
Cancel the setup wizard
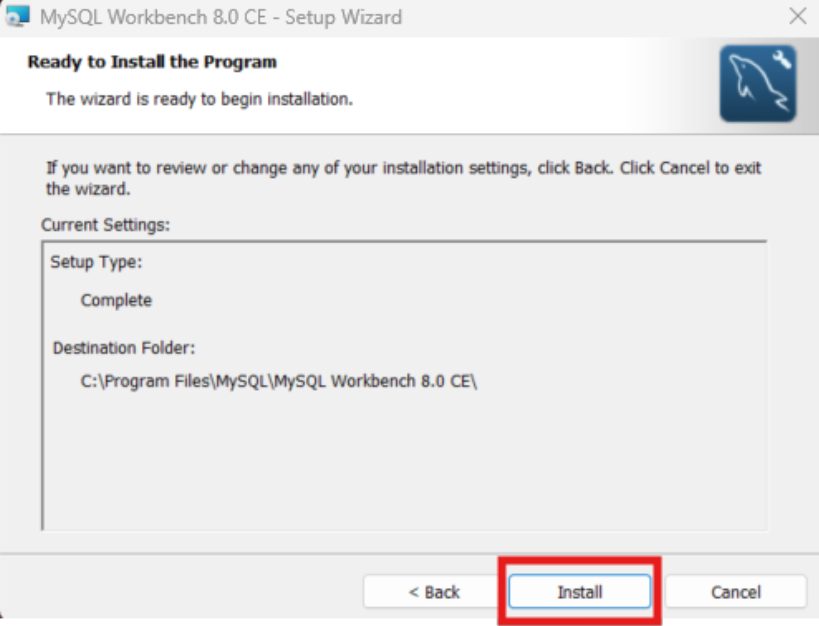tap(735, 592)
